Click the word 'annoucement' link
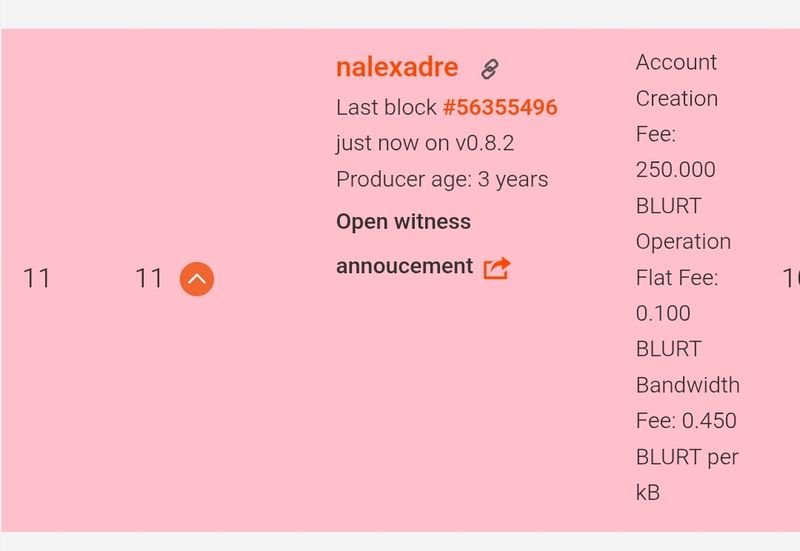 [x=404, y=266]
